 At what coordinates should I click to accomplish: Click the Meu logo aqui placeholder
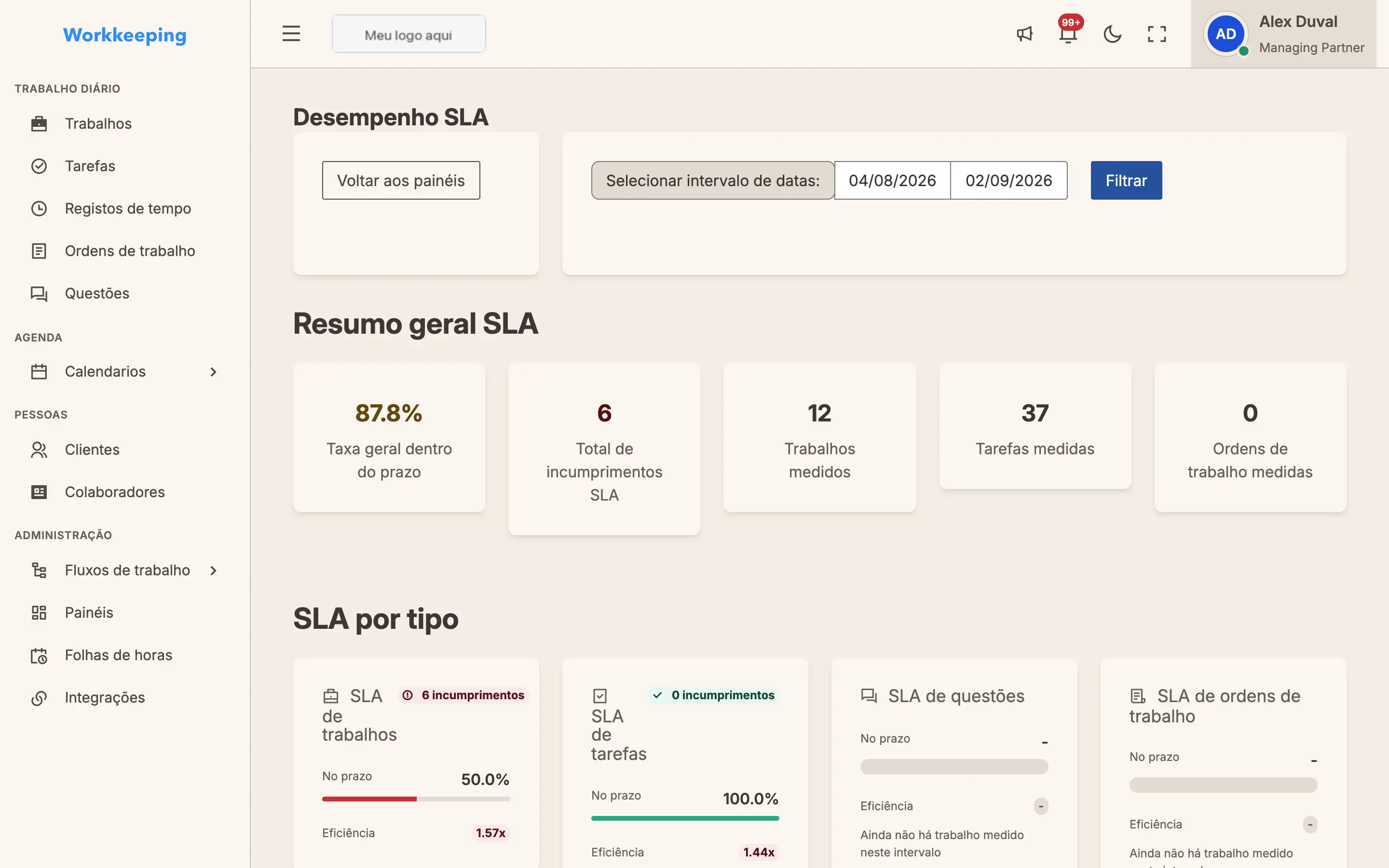409,34
